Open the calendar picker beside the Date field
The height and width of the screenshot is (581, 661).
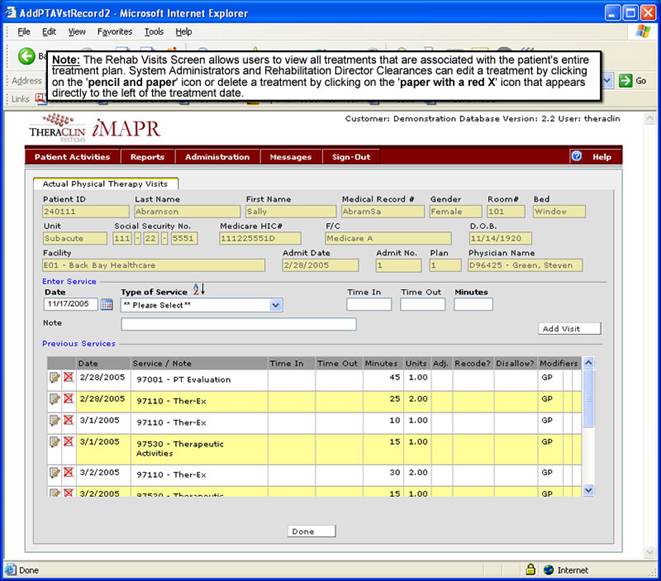[x=107, y=305]
